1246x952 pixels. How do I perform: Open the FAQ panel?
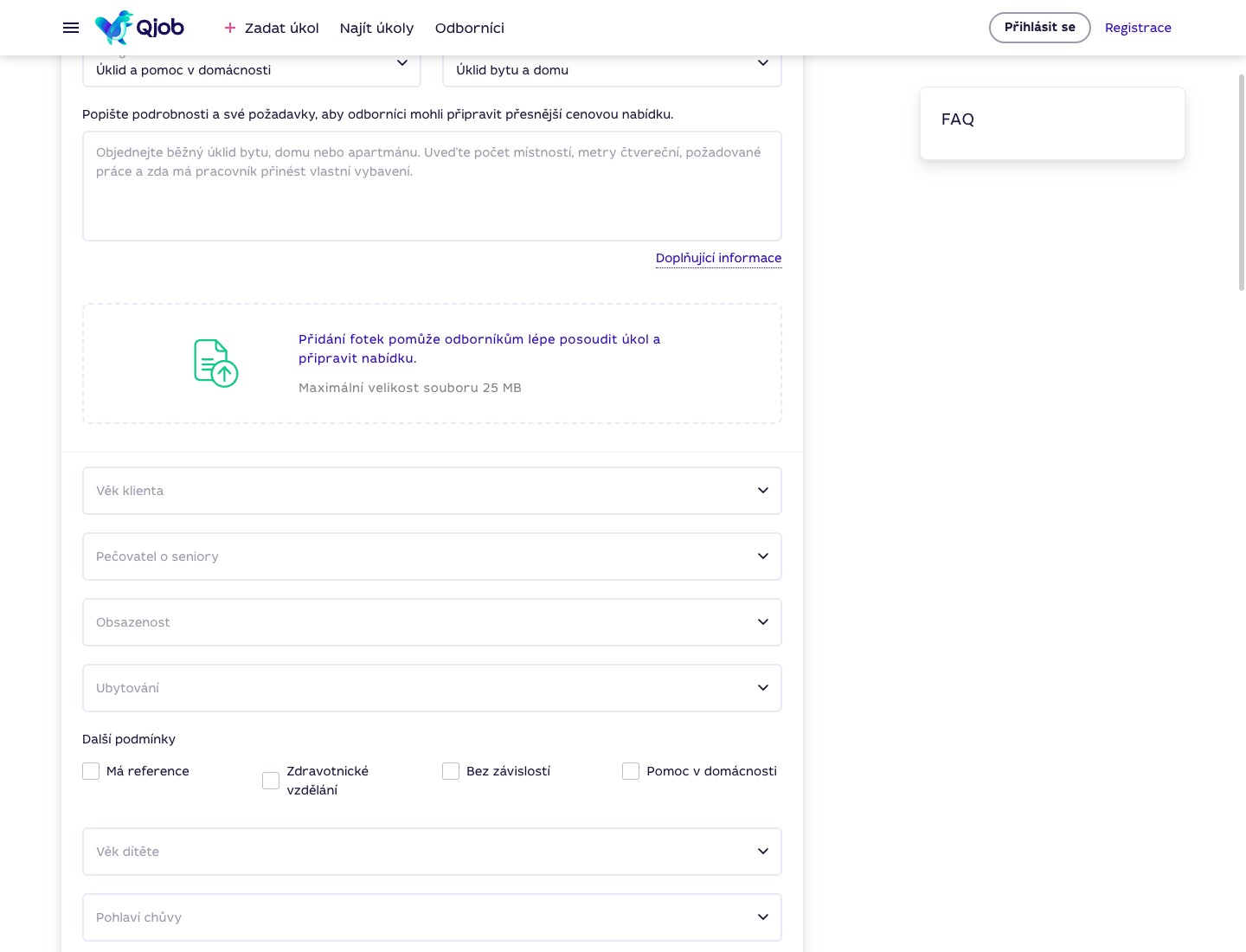1052,123
